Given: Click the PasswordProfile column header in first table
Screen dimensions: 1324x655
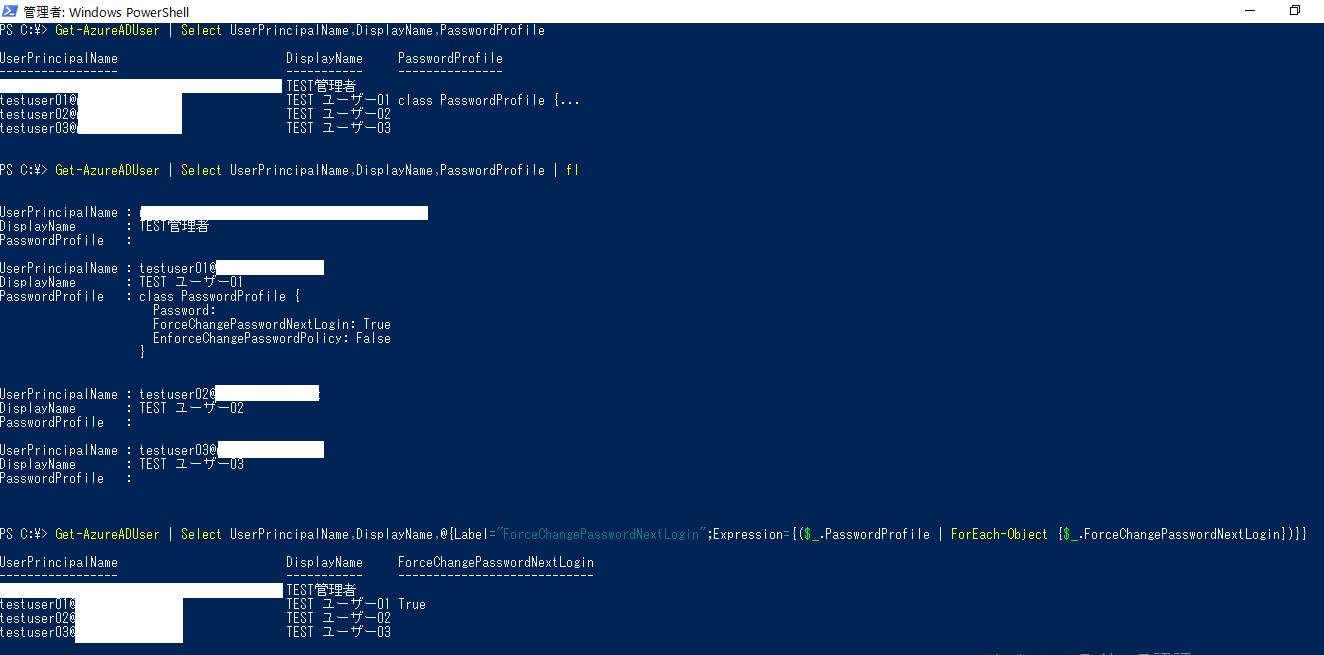Looking at the screenshot, I should [450, 59].
